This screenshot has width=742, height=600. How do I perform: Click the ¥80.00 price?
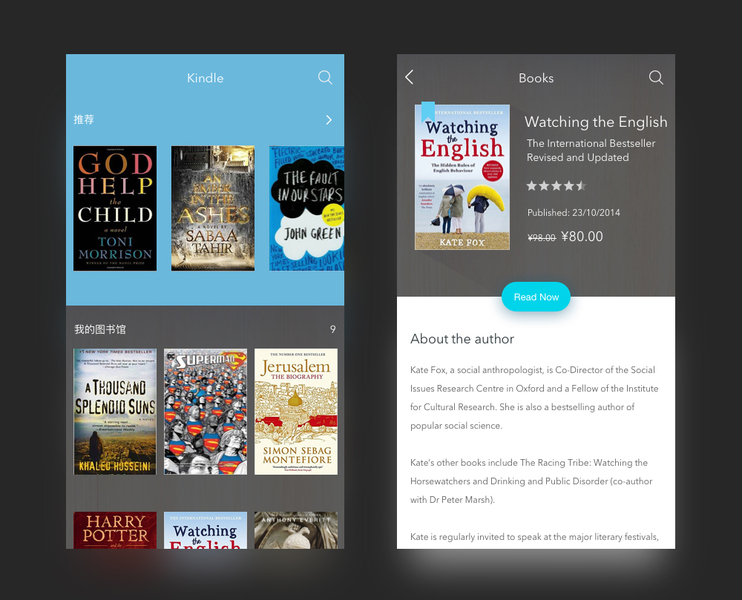point(582,237)
